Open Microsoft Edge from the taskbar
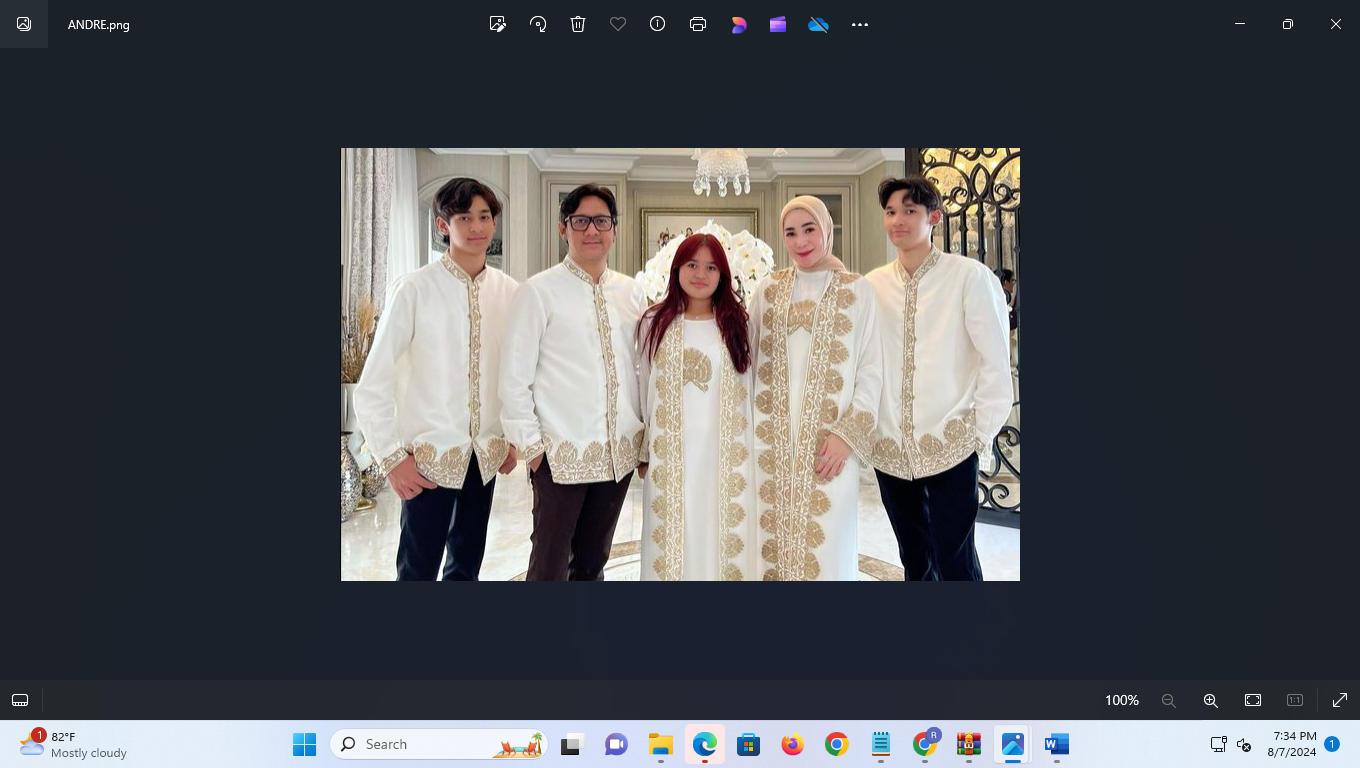The width and height of the screenshot is (1360, 768). tap(705, 744)
